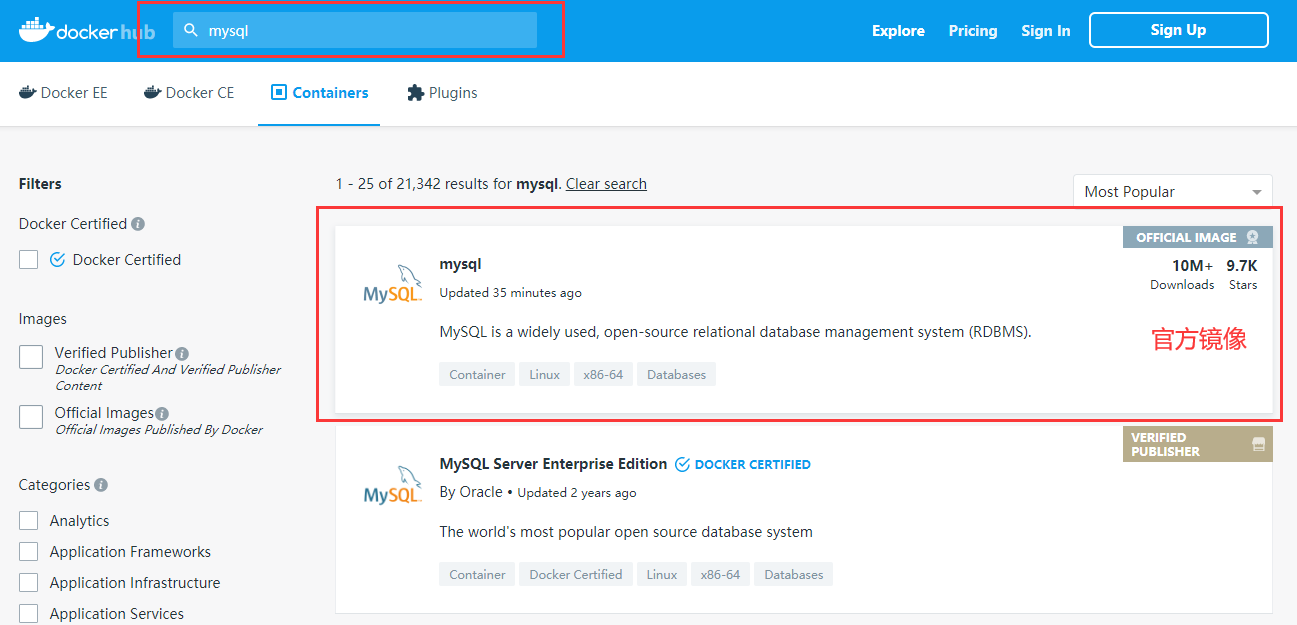Open the Pricing link in header

click(x=973, y=31)
